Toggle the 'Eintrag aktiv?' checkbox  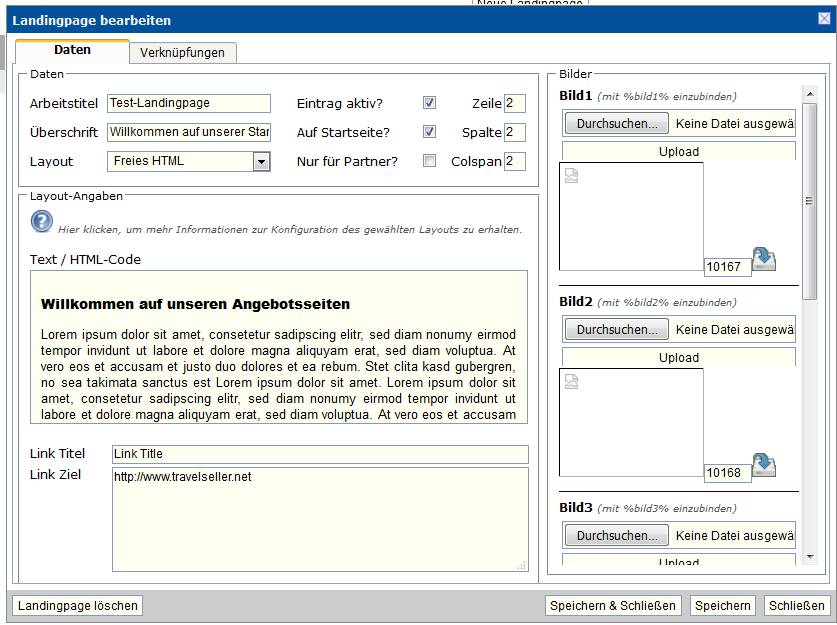pyautogui.click(x=429, y=103)
